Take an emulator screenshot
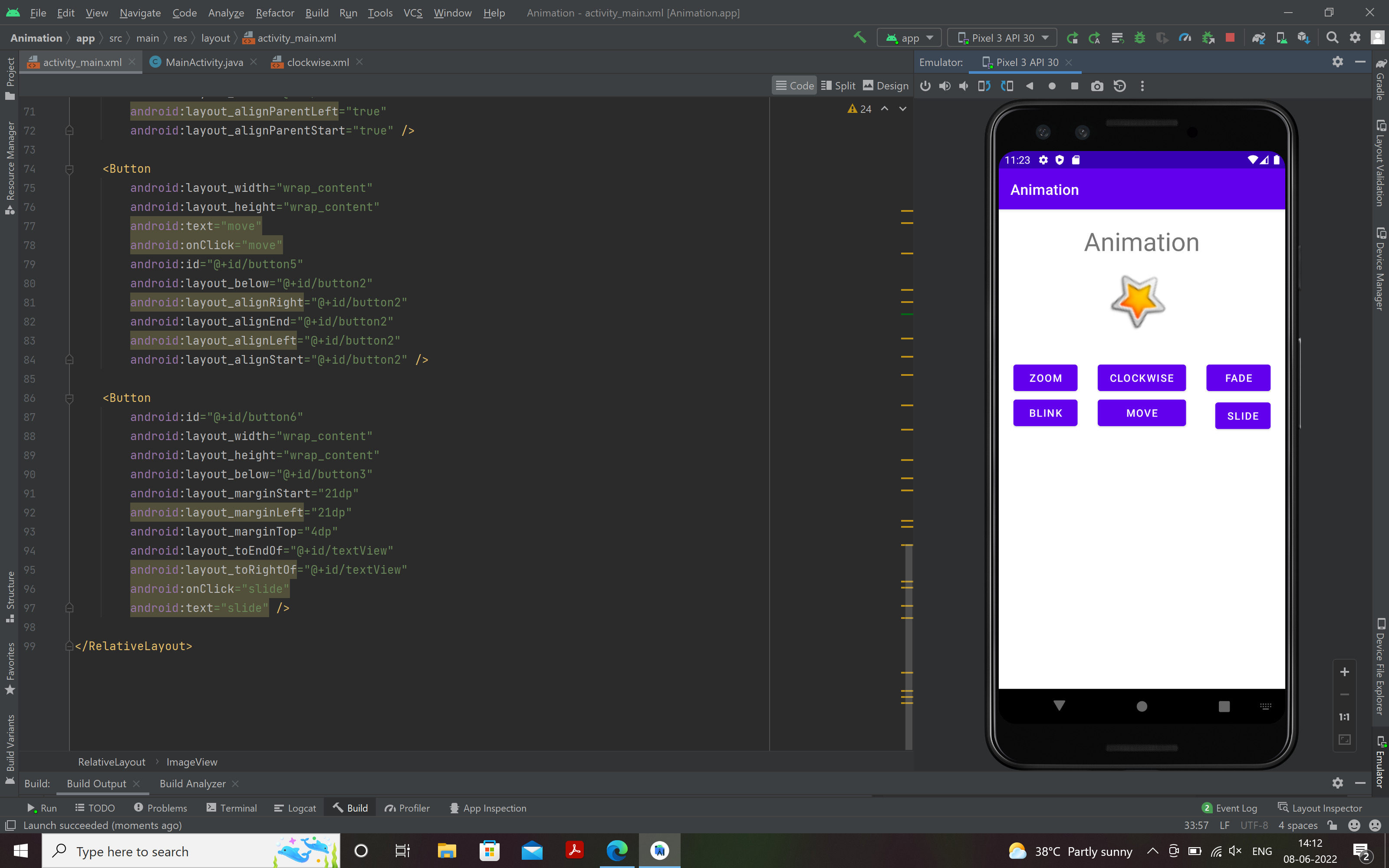 click(1097, 85)
